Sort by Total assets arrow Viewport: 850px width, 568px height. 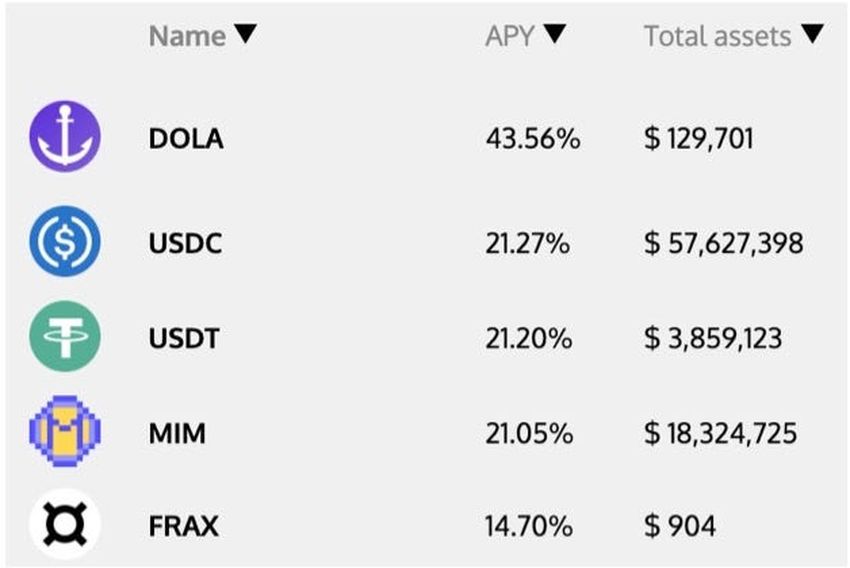pyautogui.click(x=813, y=35)
